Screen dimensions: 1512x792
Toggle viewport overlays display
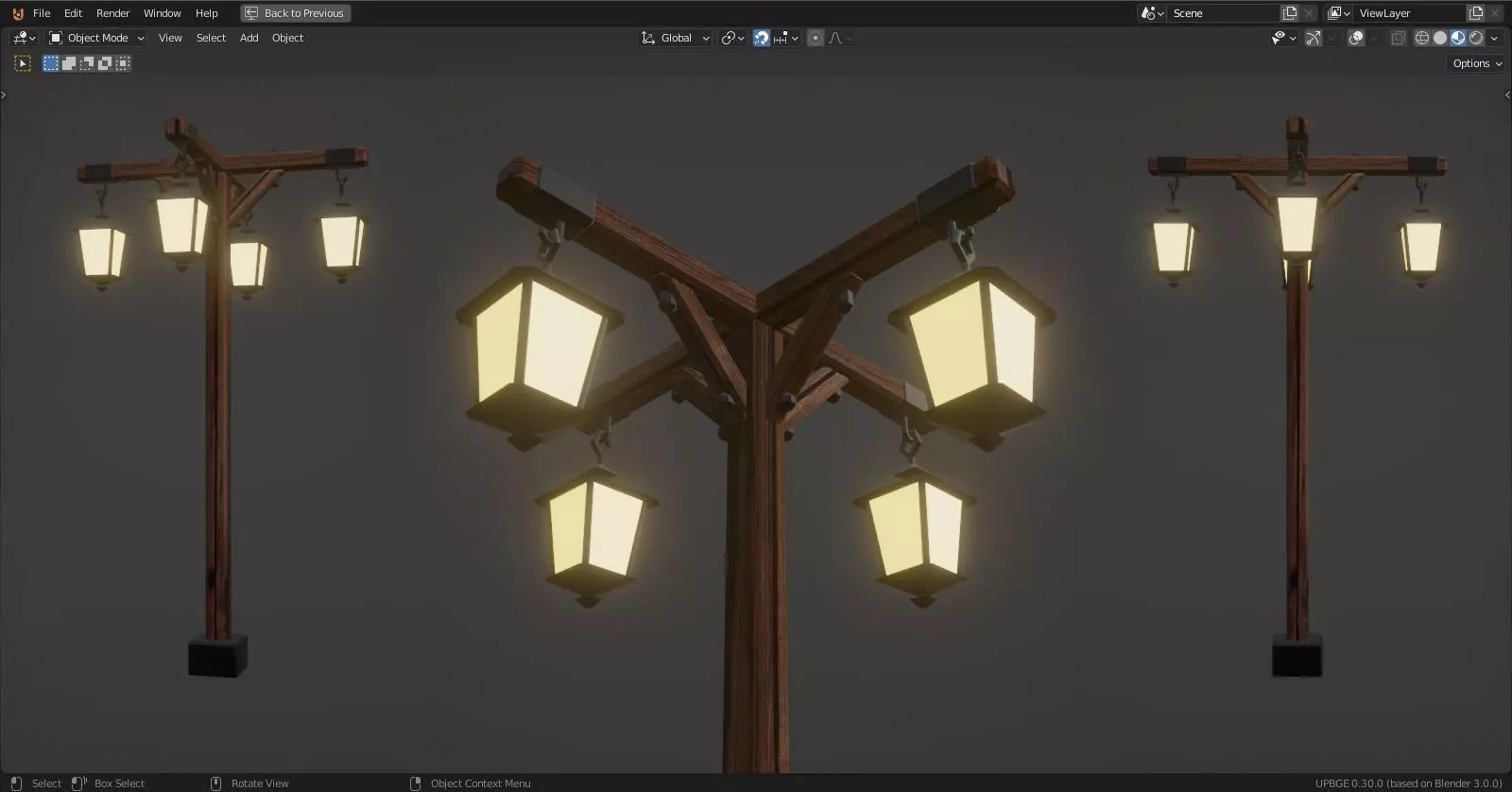[x=1356, y=38]
